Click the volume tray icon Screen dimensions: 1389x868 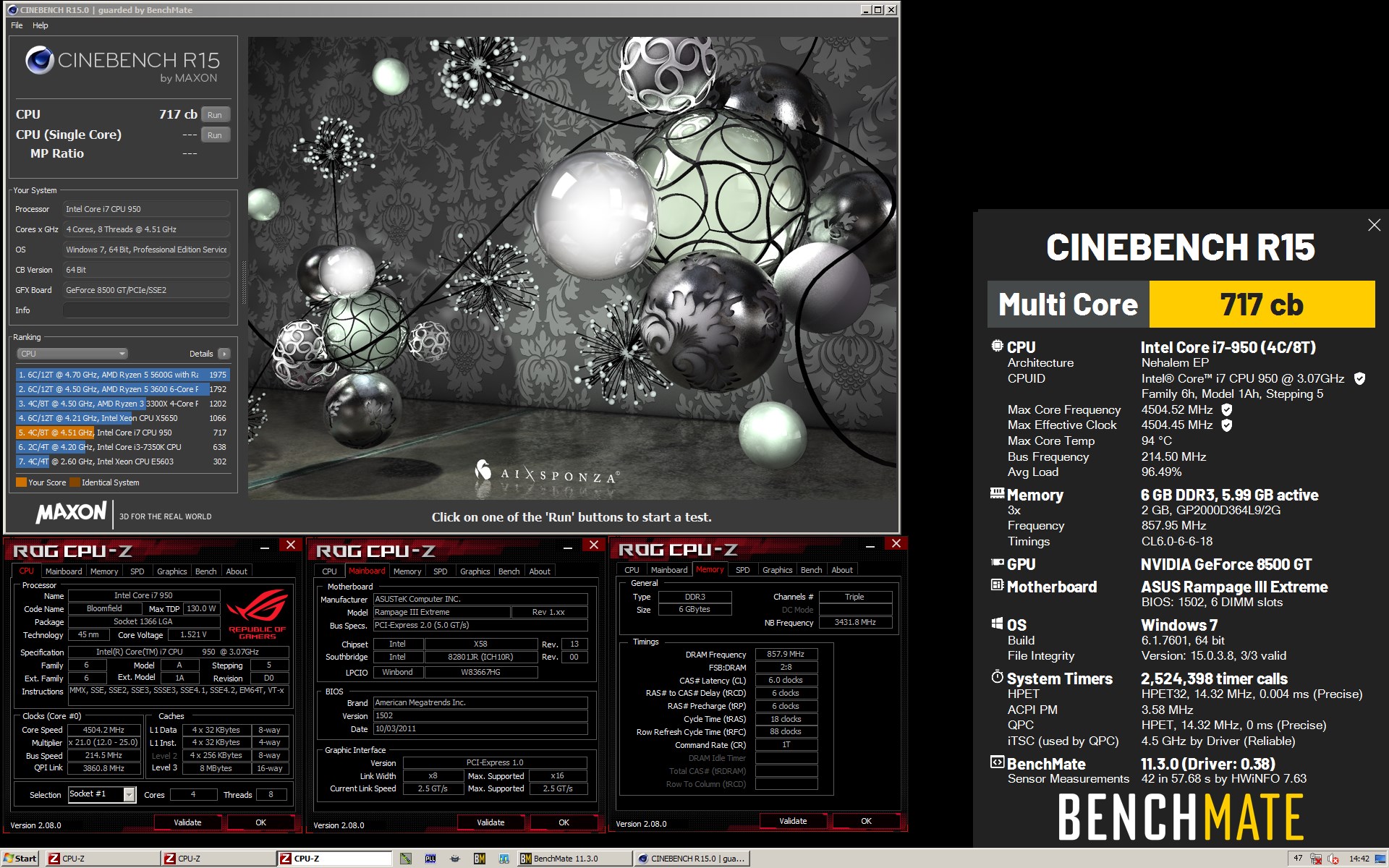point(1333,859)
